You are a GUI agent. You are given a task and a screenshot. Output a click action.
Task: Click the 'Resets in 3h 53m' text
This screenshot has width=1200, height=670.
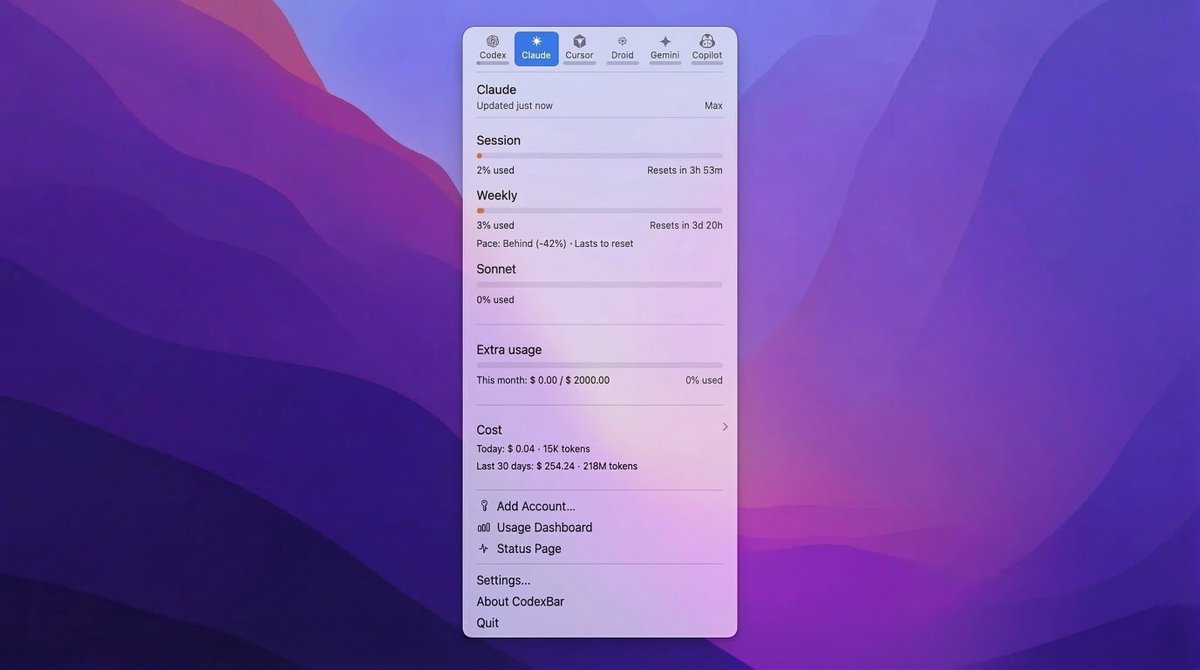point(685,170)
